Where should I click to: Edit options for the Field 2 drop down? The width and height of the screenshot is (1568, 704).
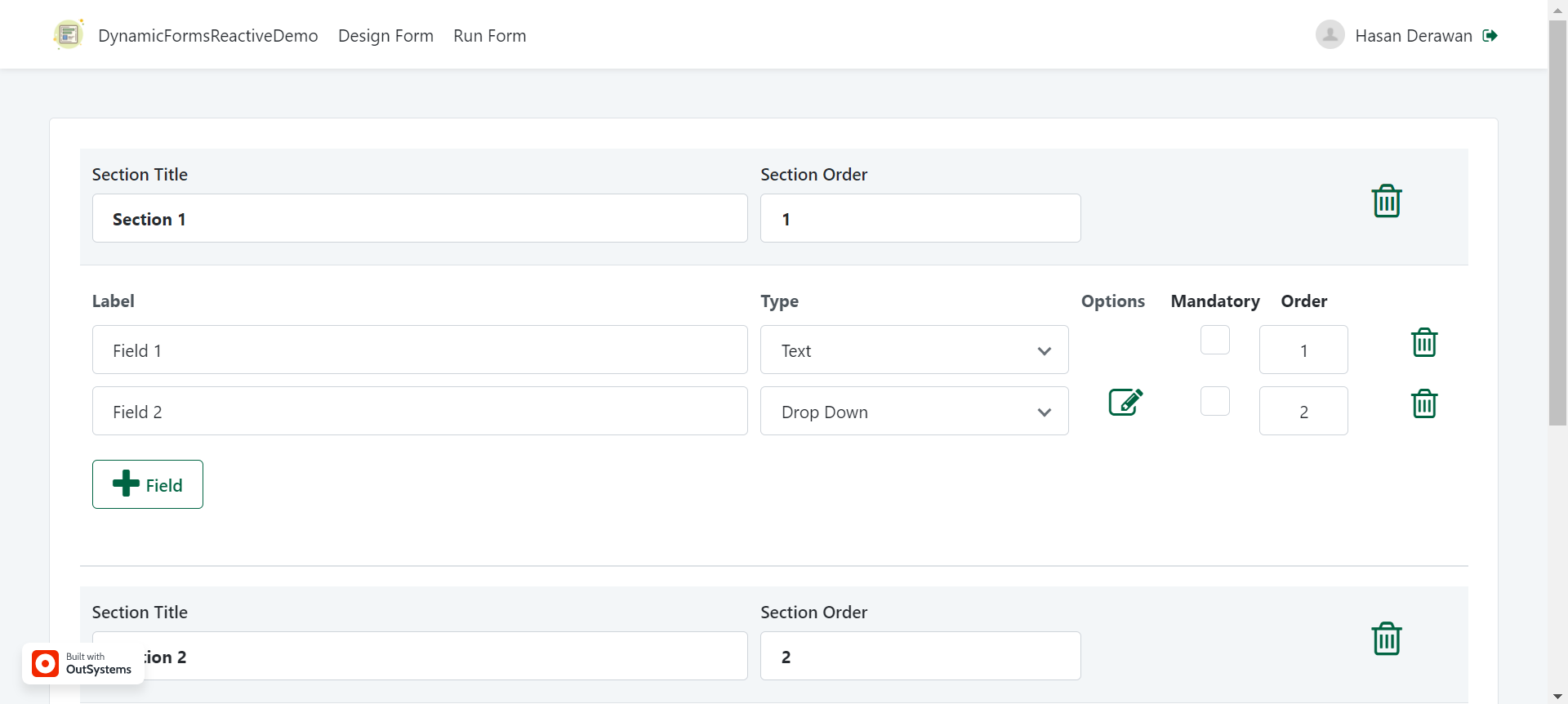pyautogui.click(x=1125, y=402)
